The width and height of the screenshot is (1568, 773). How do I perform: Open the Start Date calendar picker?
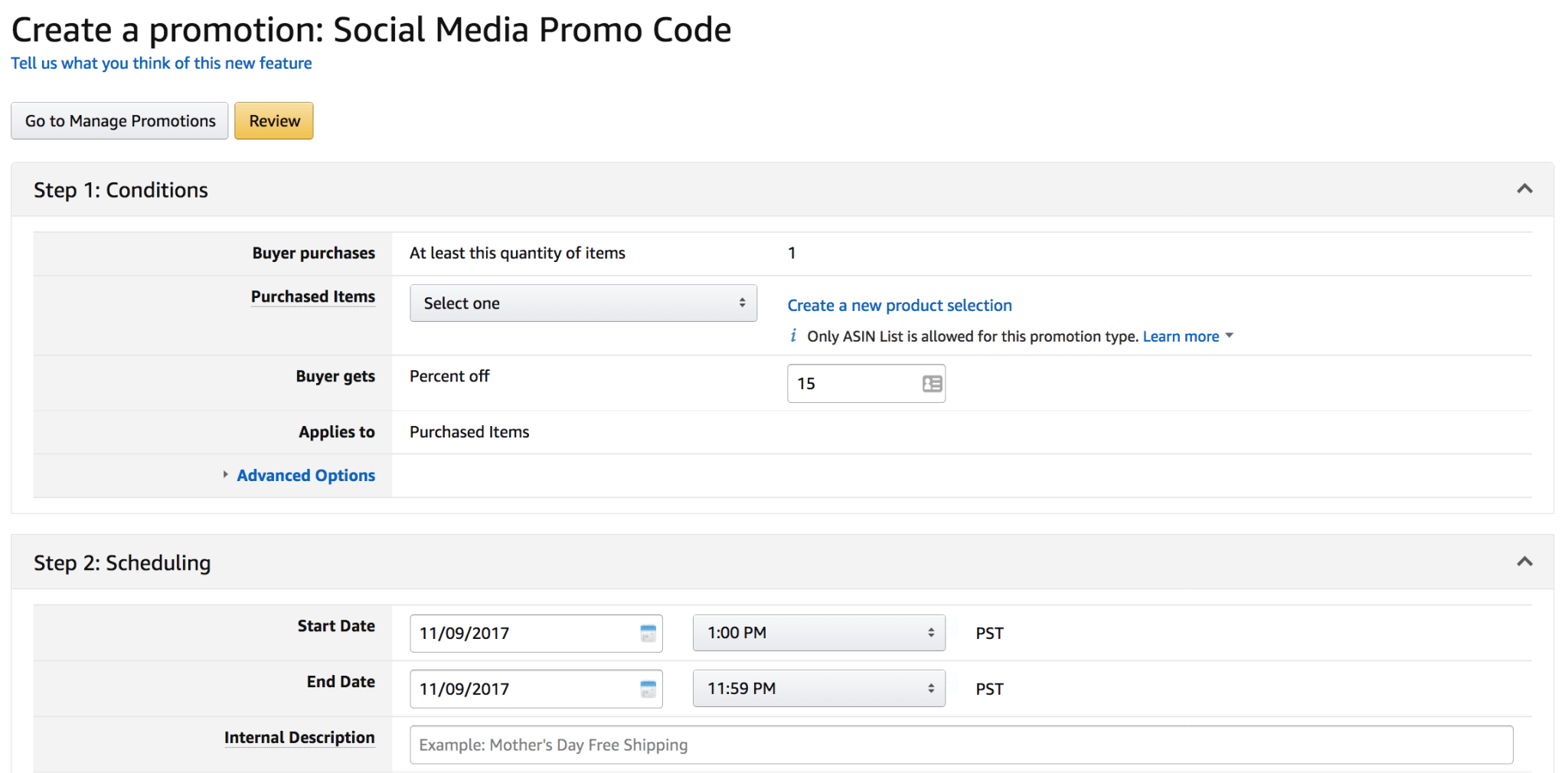(648, 633)
